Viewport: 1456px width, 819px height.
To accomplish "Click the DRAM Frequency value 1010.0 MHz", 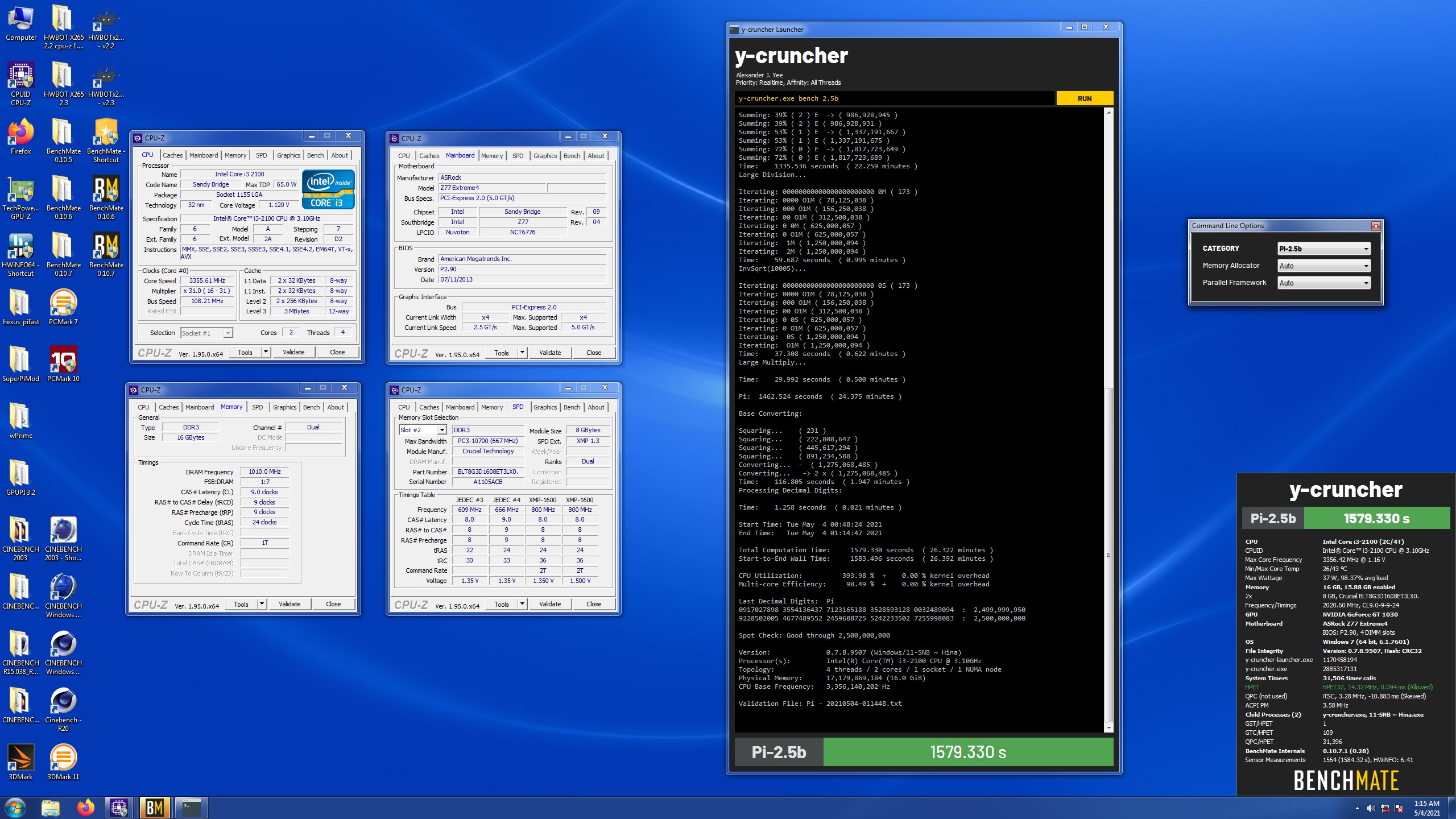I will (264, 471).
